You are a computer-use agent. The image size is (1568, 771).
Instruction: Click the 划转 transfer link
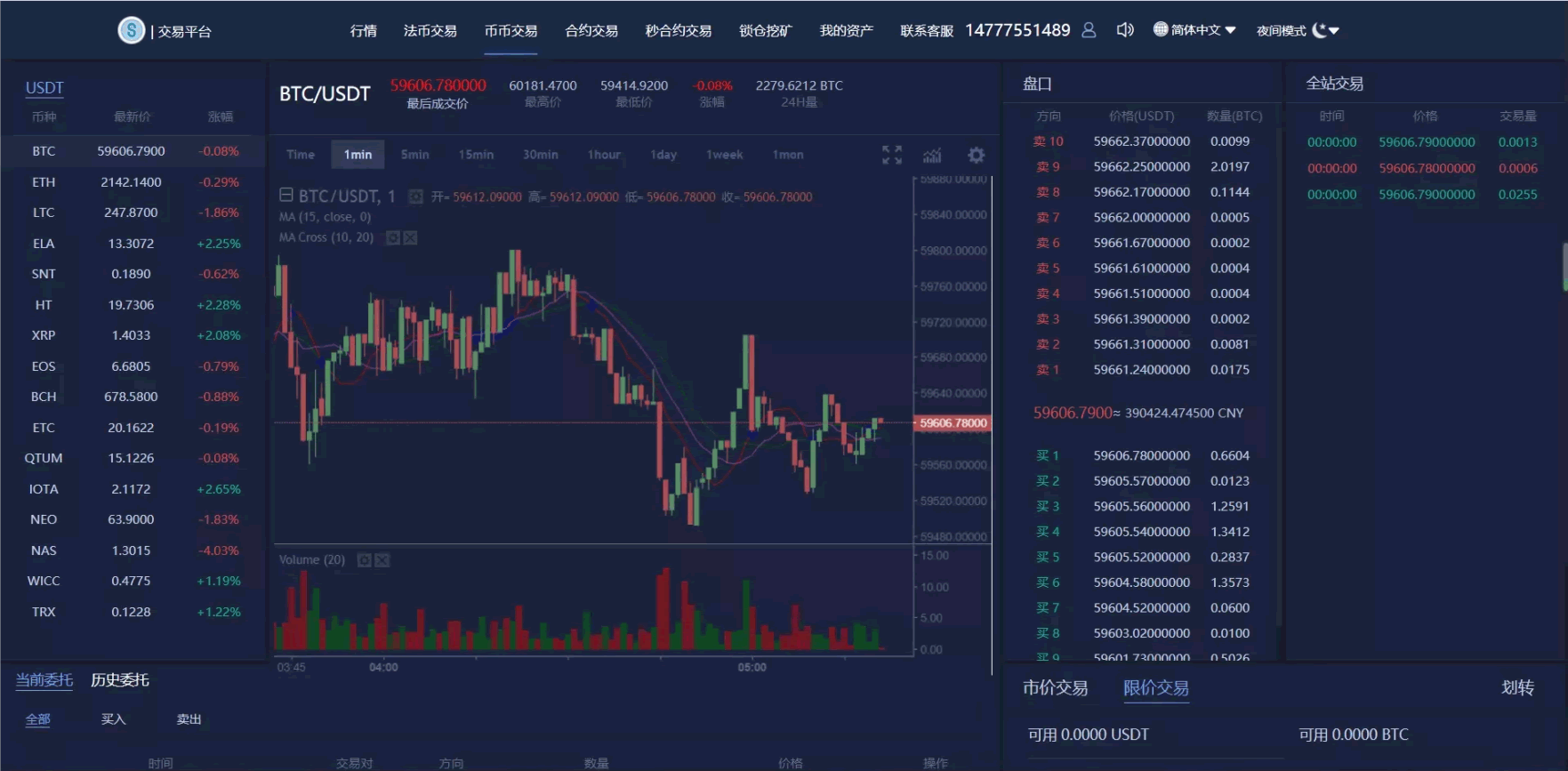pos(1517,687)
